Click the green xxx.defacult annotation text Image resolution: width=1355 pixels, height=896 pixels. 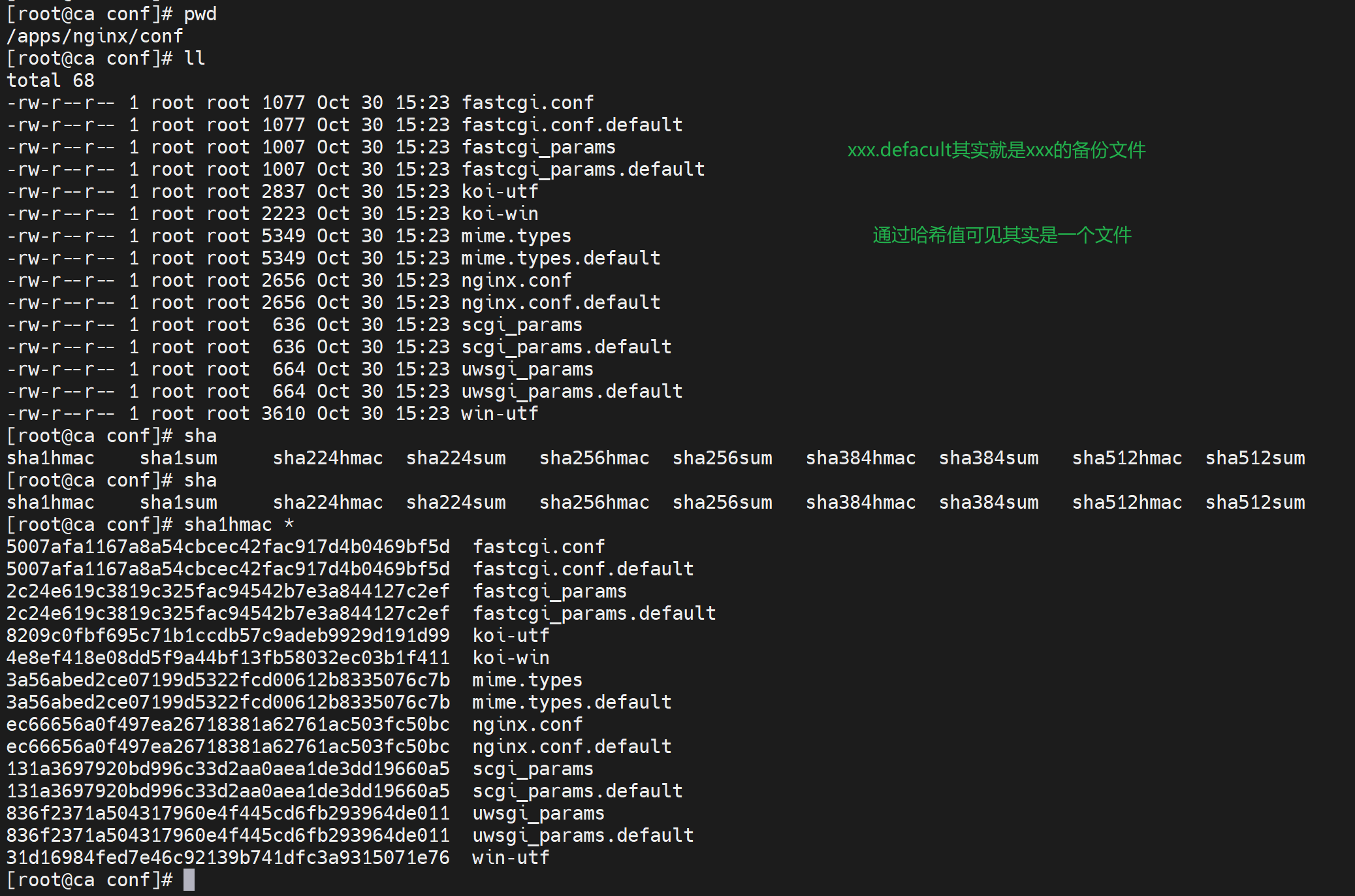[x=996, y=150]
